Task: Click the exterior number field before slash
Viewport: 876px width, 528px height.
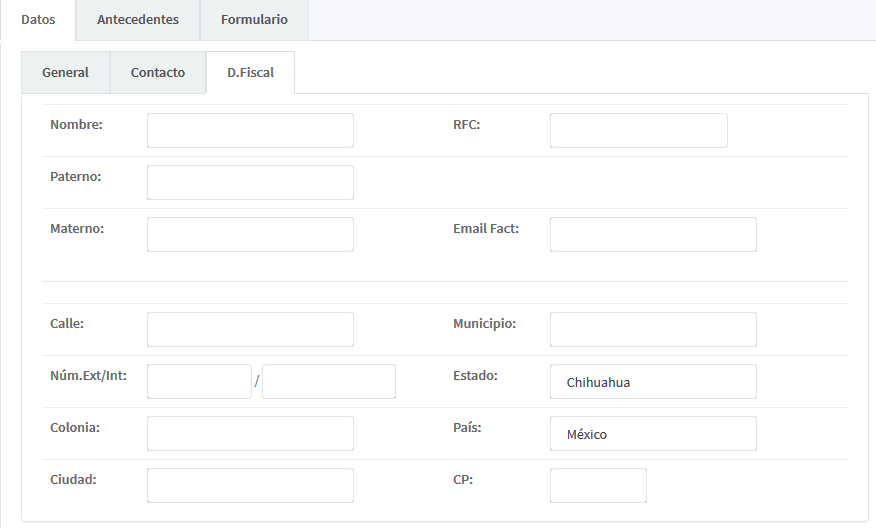Action: tap(199, 381)
